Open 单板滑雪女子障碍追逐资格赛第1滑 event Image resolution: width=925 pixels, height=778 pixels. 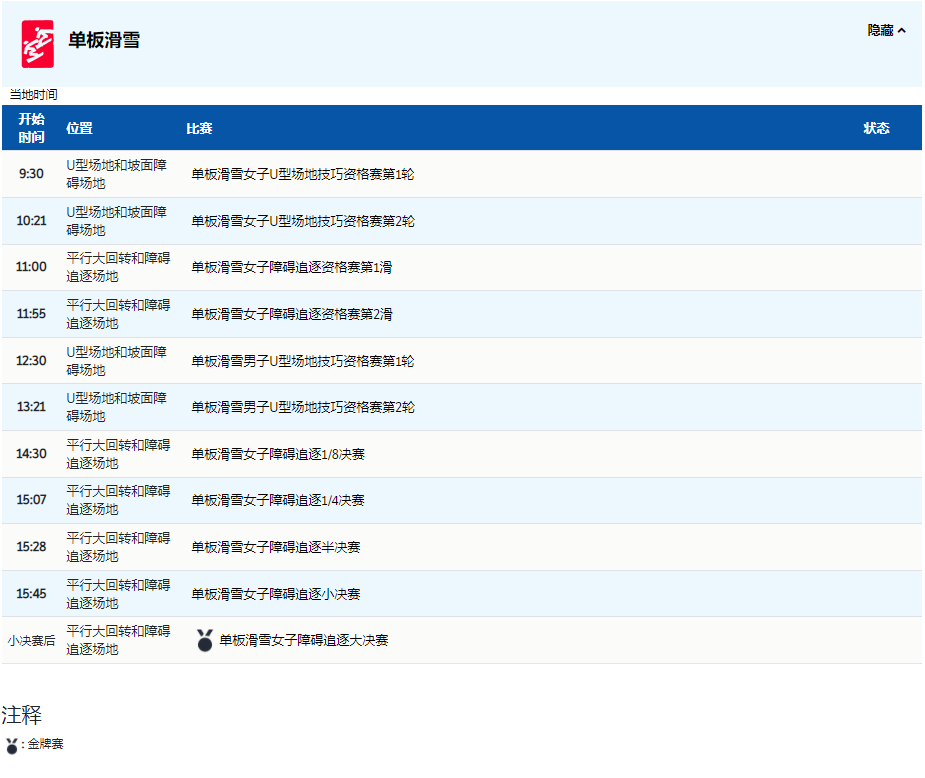click(292, 267)
